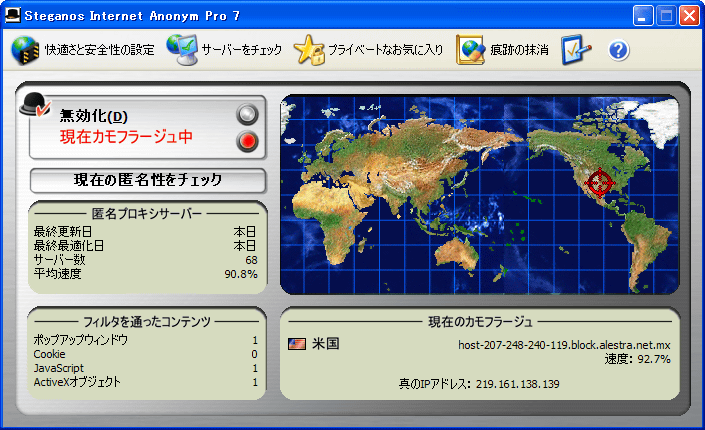Click the bowler hat icon beside 無効化

click(x=35, y=105)
